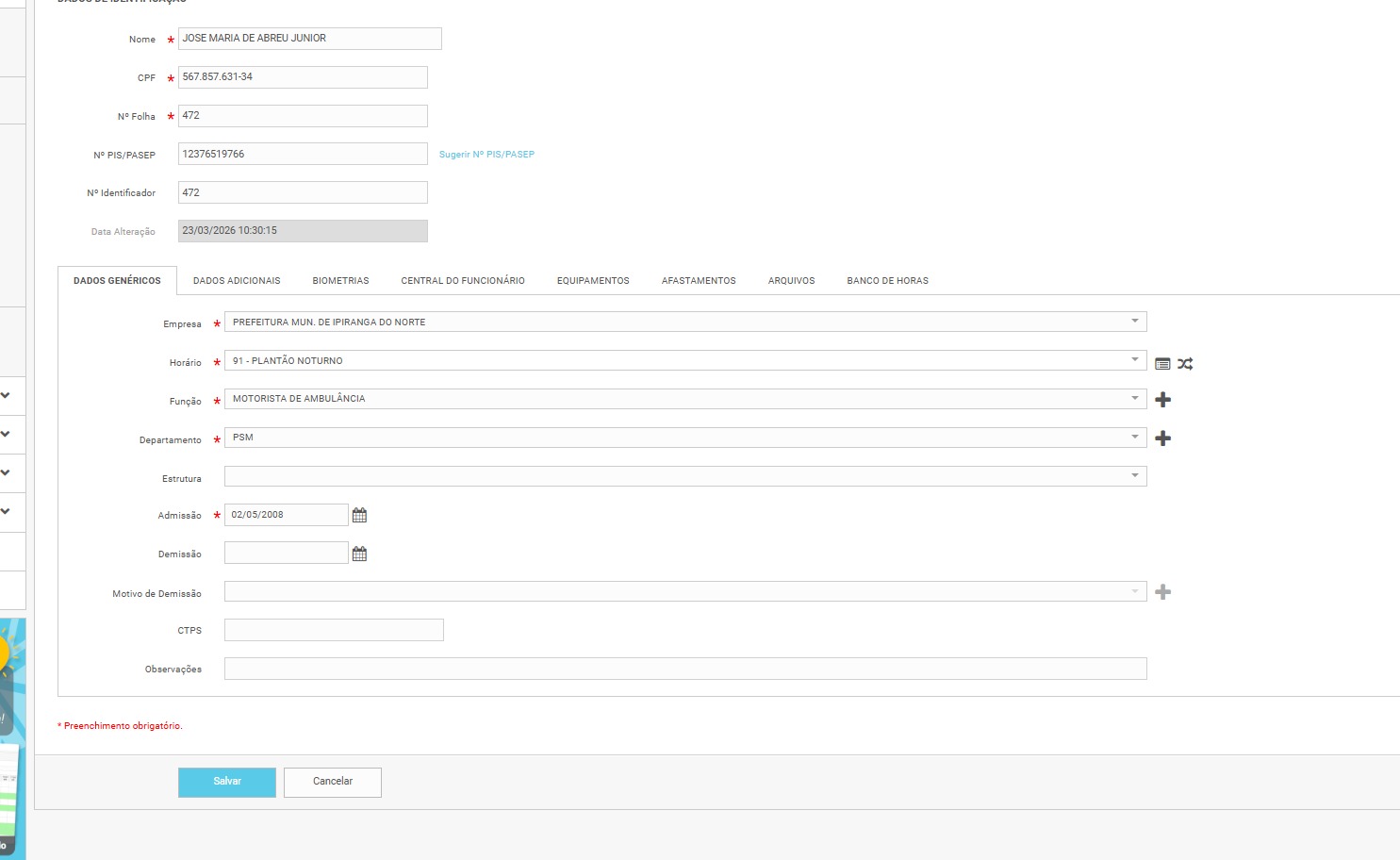Click the Sugerir Nº PIS/PASEP link
1400x860 pixels.
[486, 155]
